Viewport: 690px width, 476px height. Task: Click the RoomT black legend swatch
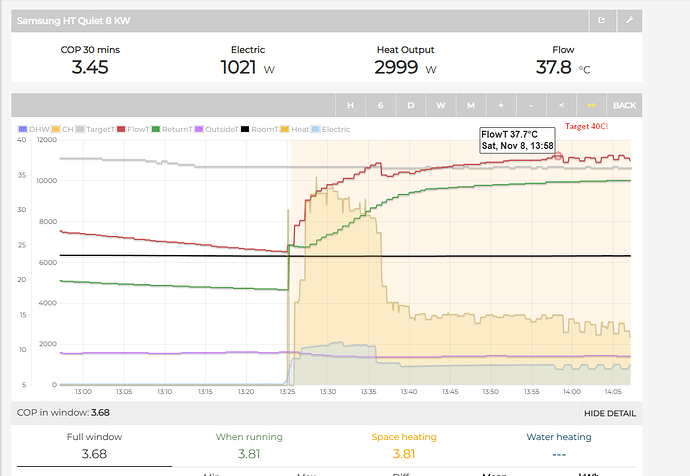click(245, 128)
